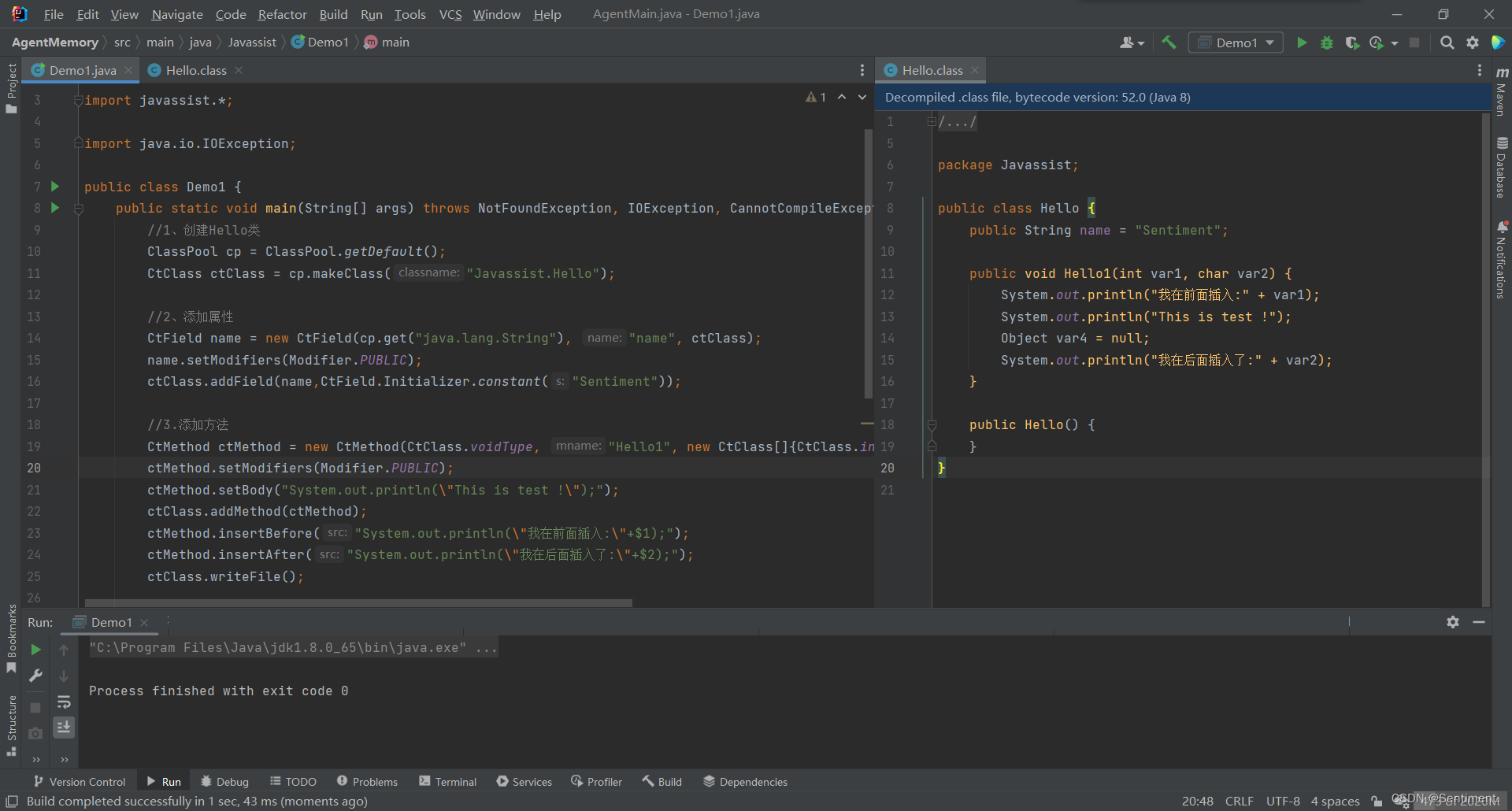
Task: Click the up arrow in Run console
Action: click(64, 650)
